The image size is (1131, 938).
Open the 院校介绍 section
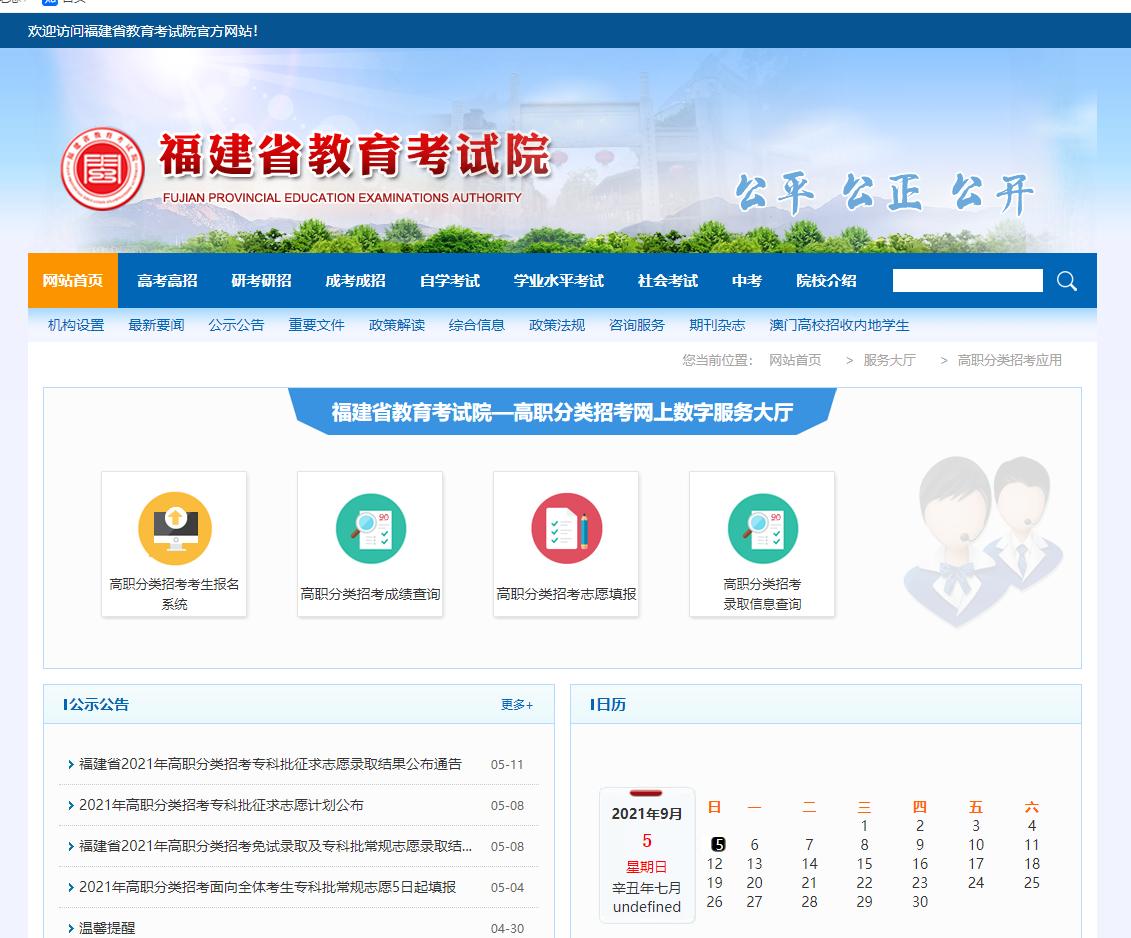[825, 281]
